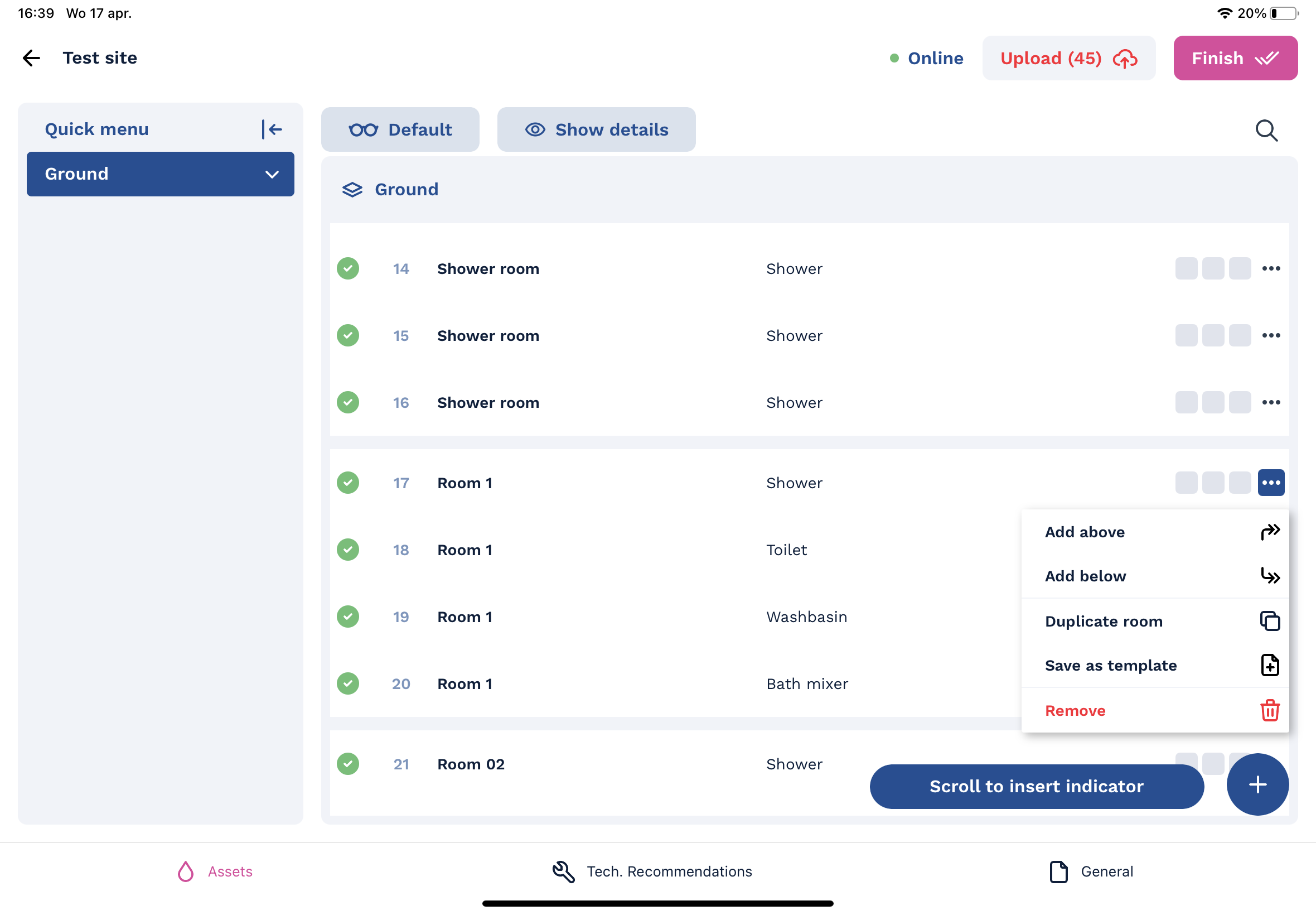Open the Default view selector
This screenshot has width=1316, height=915.
pos(400,130)
